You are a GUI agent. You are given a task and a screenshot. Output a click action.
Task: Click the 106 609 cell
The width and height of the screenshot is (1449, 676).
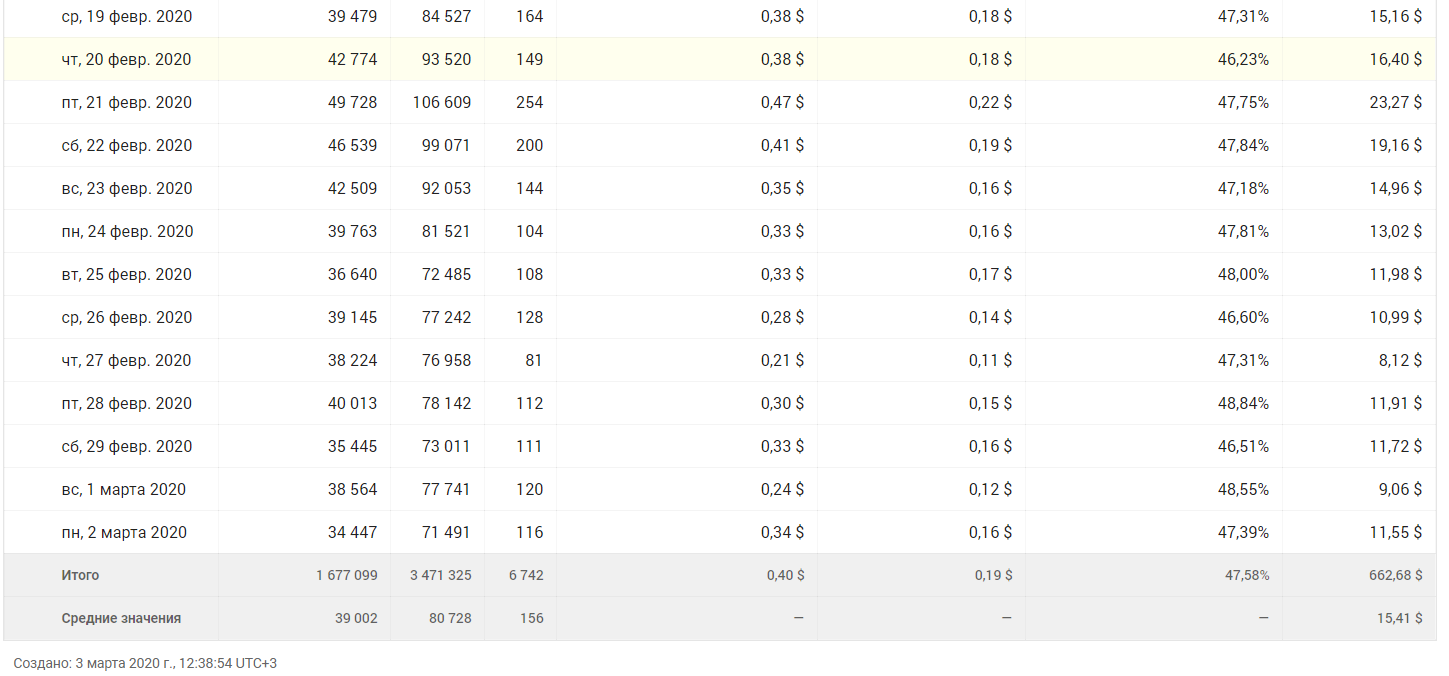coord(441,103)
